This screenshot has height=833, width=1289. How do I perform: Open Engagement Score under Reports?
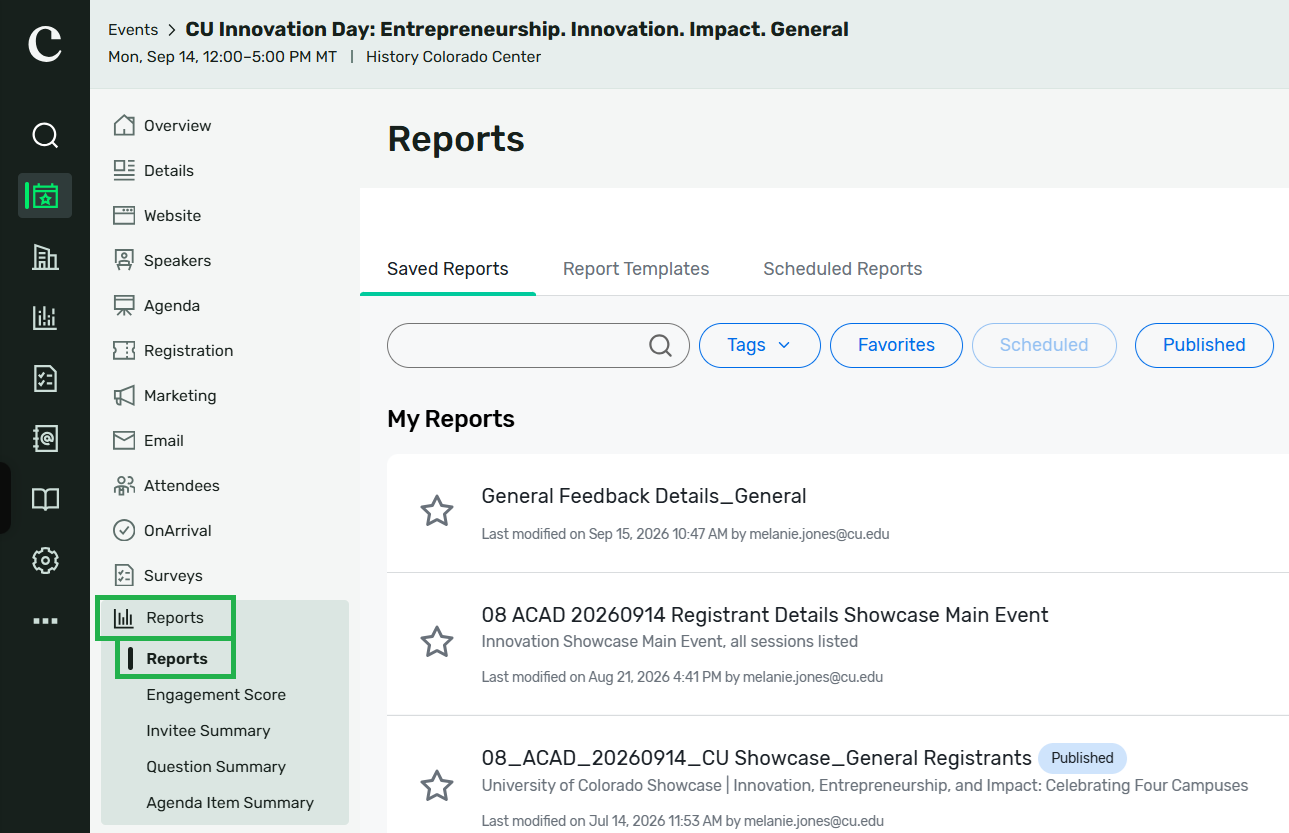[x=216, y=694]
